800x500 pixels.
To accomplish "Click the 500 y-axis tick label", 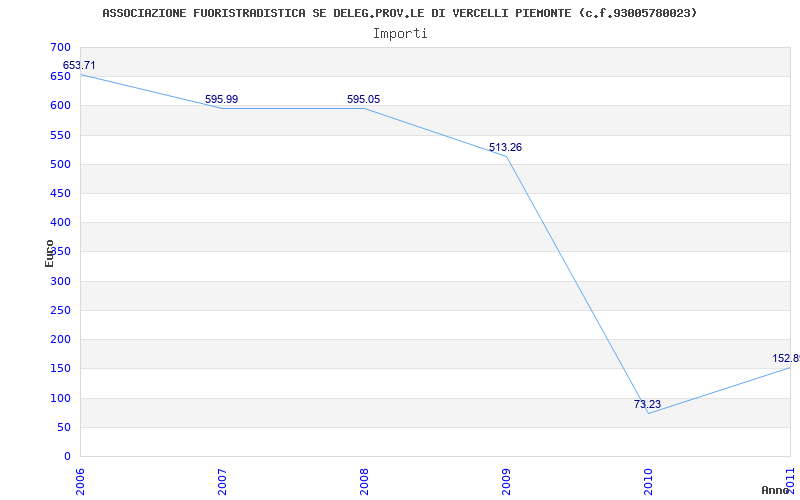I will tap(60, 164).
